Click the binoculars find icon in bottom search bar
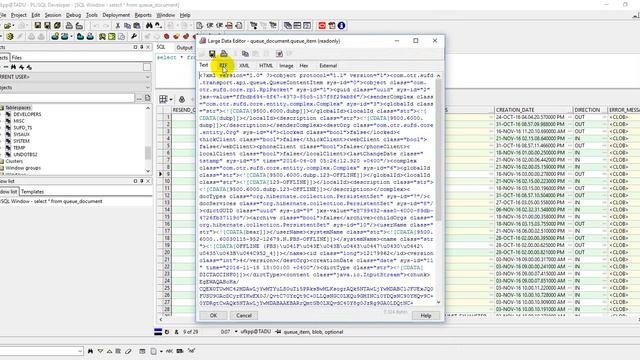The image size is (640, 360). (x=90, y=351)
